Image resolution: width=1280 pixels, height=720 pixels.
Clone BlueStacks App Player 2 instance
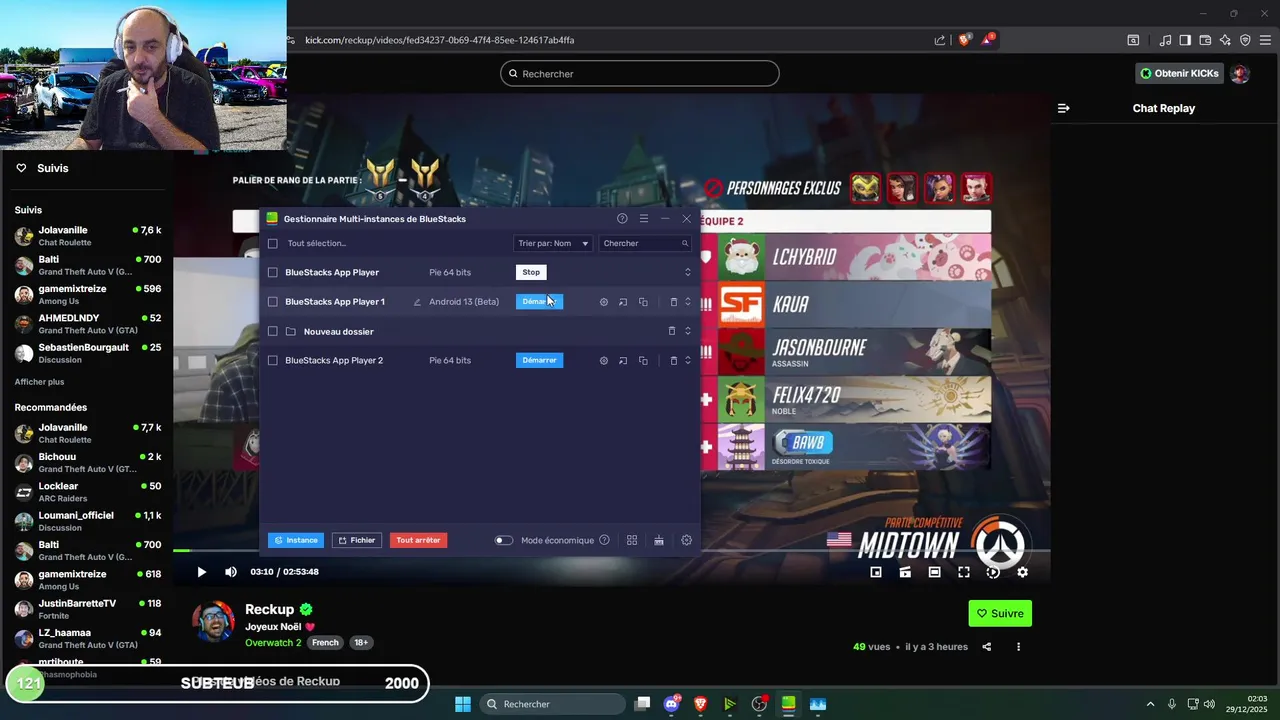coord(643,361)
